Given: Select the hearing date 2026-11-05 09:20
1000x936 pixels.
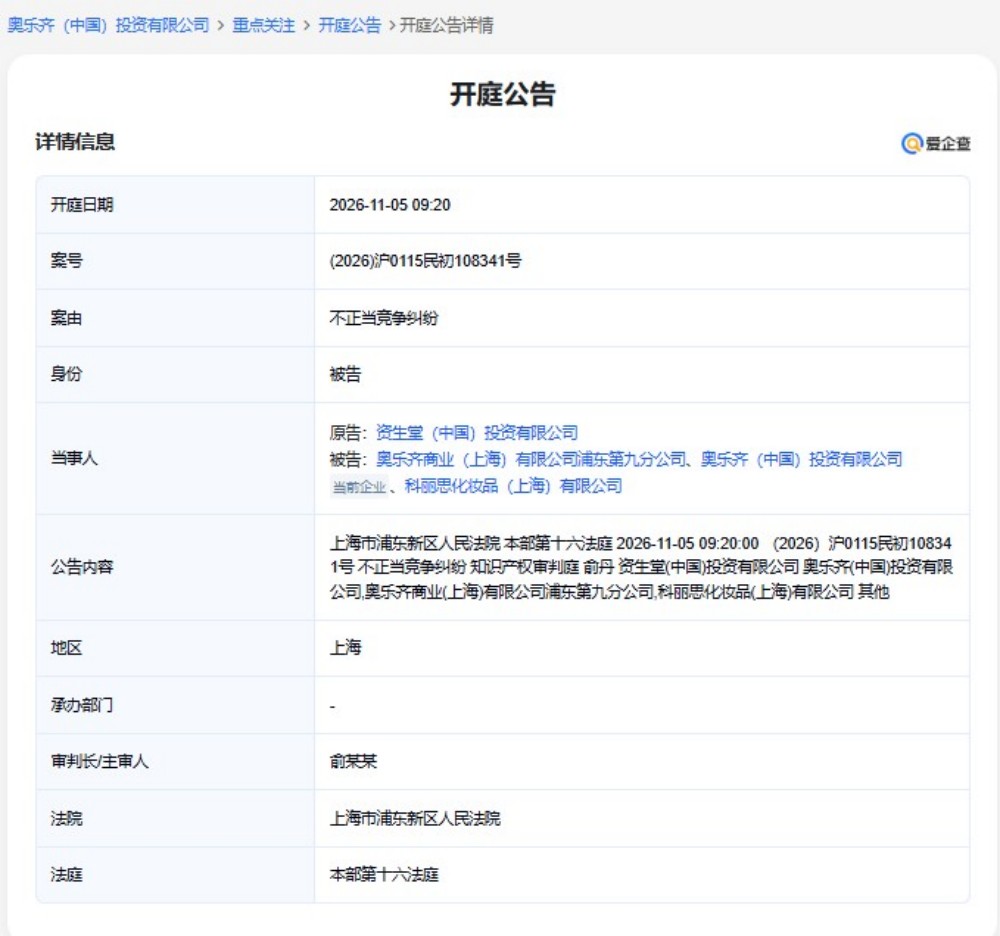Looking at the screenshot, I should coord(390,205).
